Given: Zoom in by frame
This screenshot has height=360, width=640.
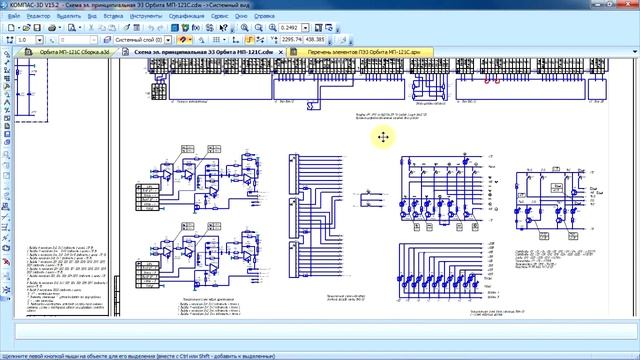Looking at the screenshot, I should (x=244, y=28).
